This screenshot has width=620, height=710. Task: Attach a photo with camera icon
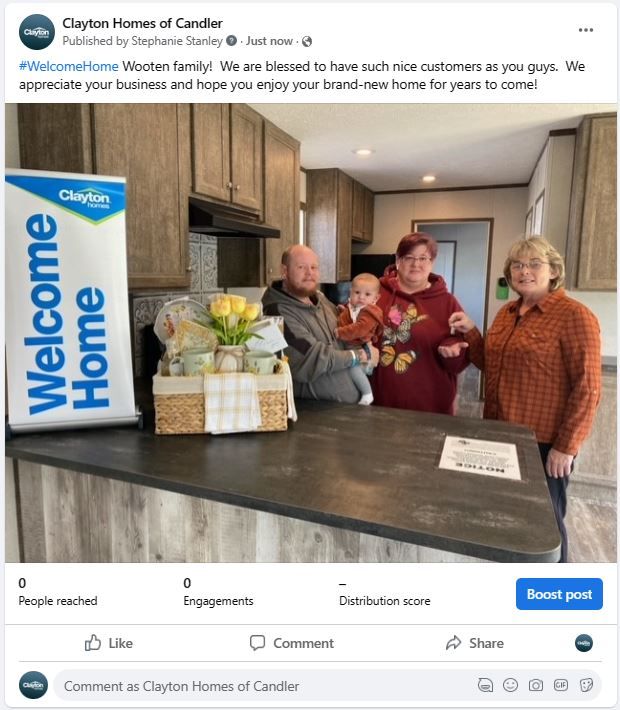click(x=536, y=685)
